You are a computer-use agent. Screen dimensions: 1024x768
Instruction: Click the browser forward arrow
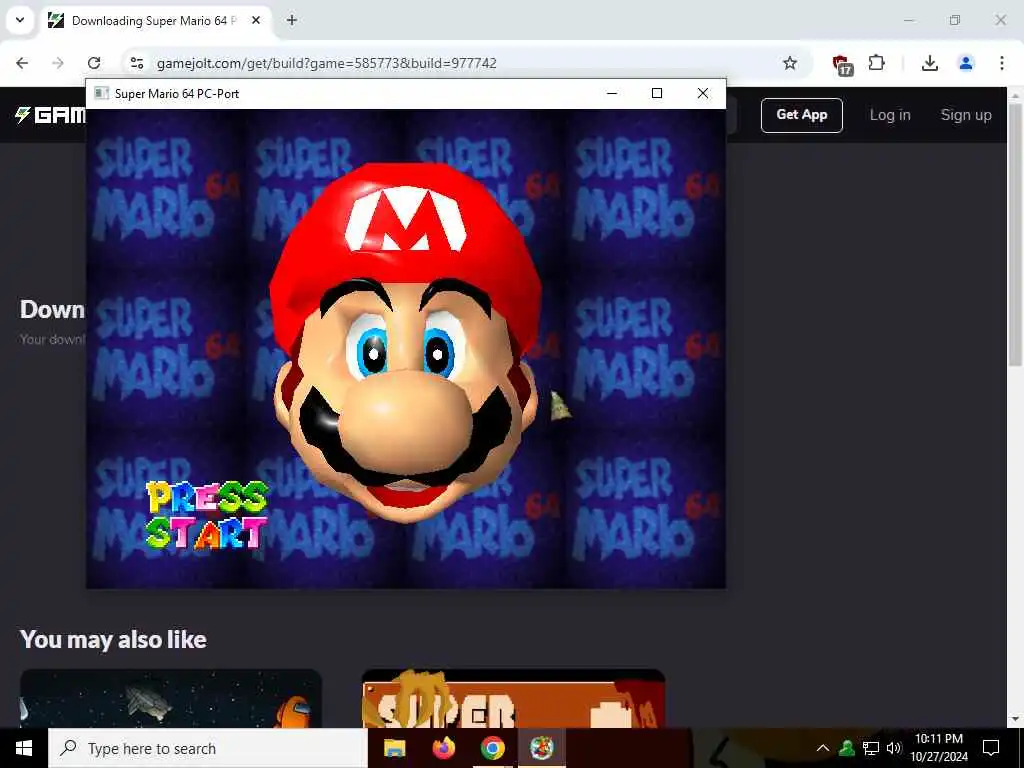click(58, 63)
